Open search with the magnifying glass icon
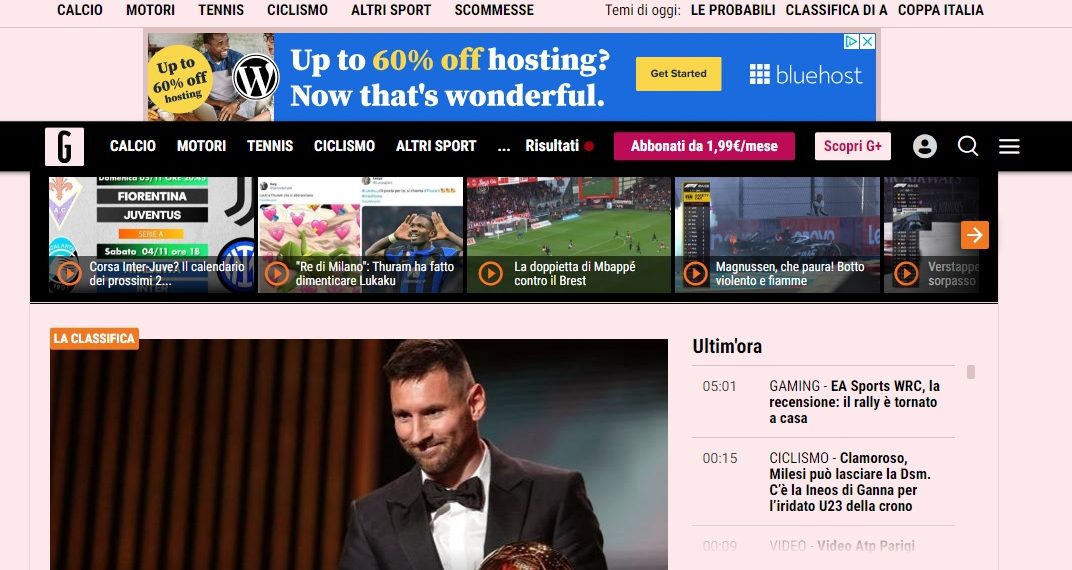The image size is (1072, 570). click(x=967, y=146)
